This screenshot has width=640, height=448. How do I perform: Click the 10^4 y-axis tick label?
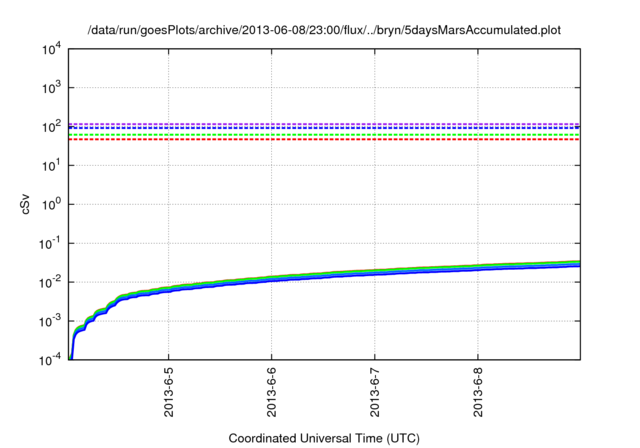51,50
